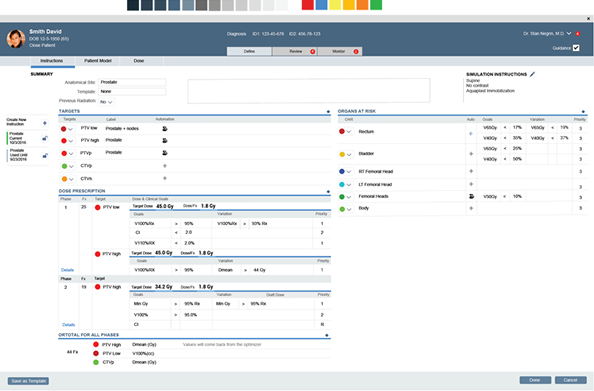Select the red color swatch

point(308,5)
